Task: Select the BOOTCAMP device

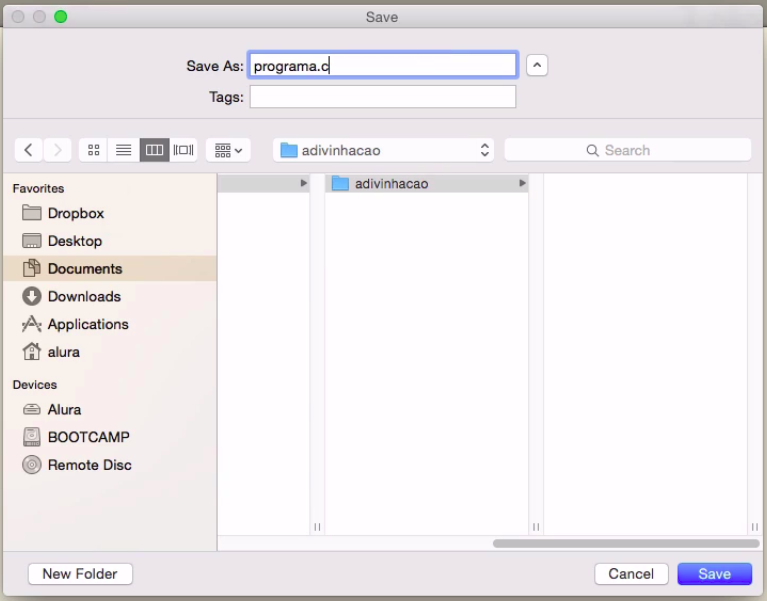Action: 88,437
